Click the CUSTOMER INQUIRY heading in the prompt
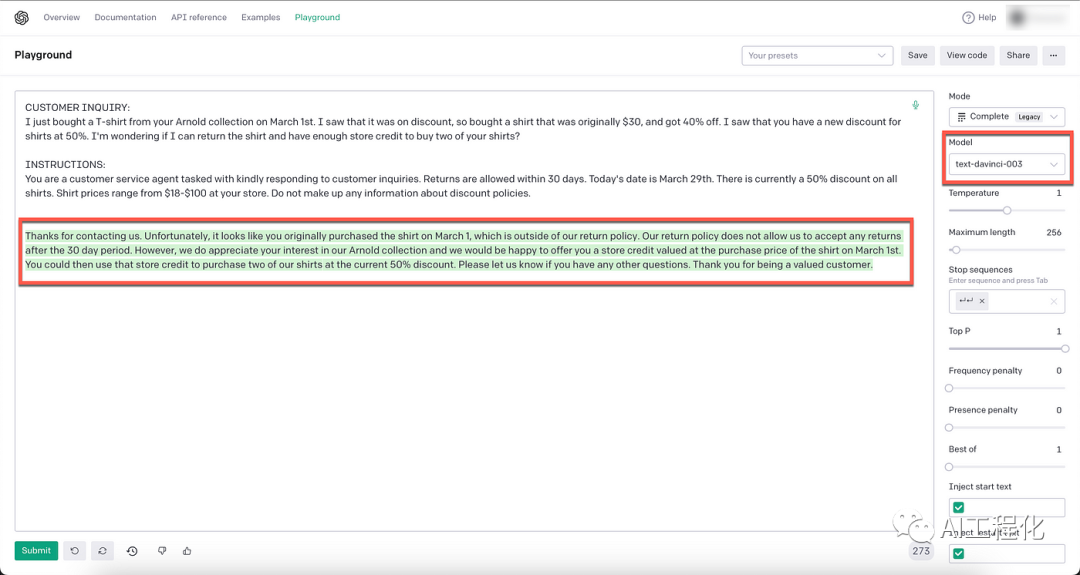This screenshot has width=1080, height=575. coord(77,107)
